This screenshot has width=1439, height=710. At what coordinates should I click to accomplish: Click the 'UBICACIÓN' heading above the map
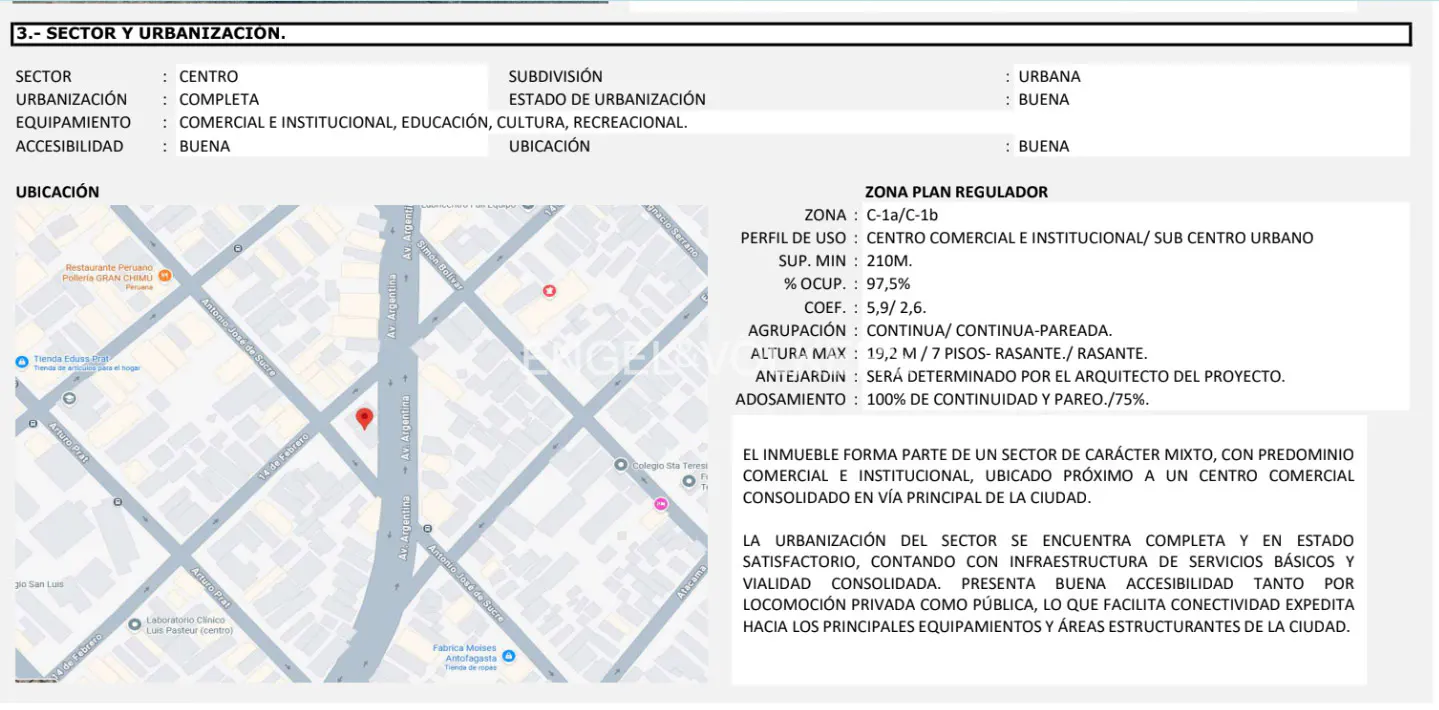(57, 192)
